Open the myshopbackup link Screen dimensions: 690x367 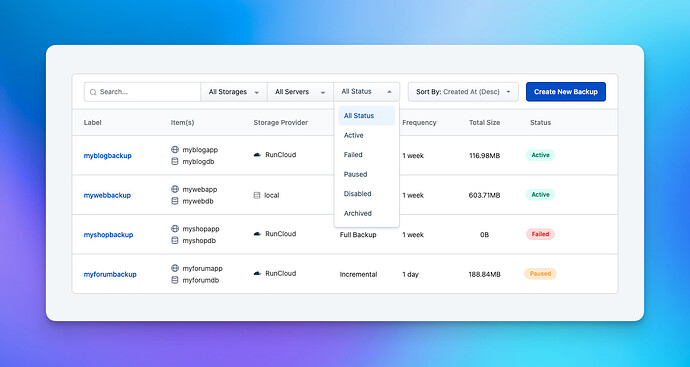[108, 235]
